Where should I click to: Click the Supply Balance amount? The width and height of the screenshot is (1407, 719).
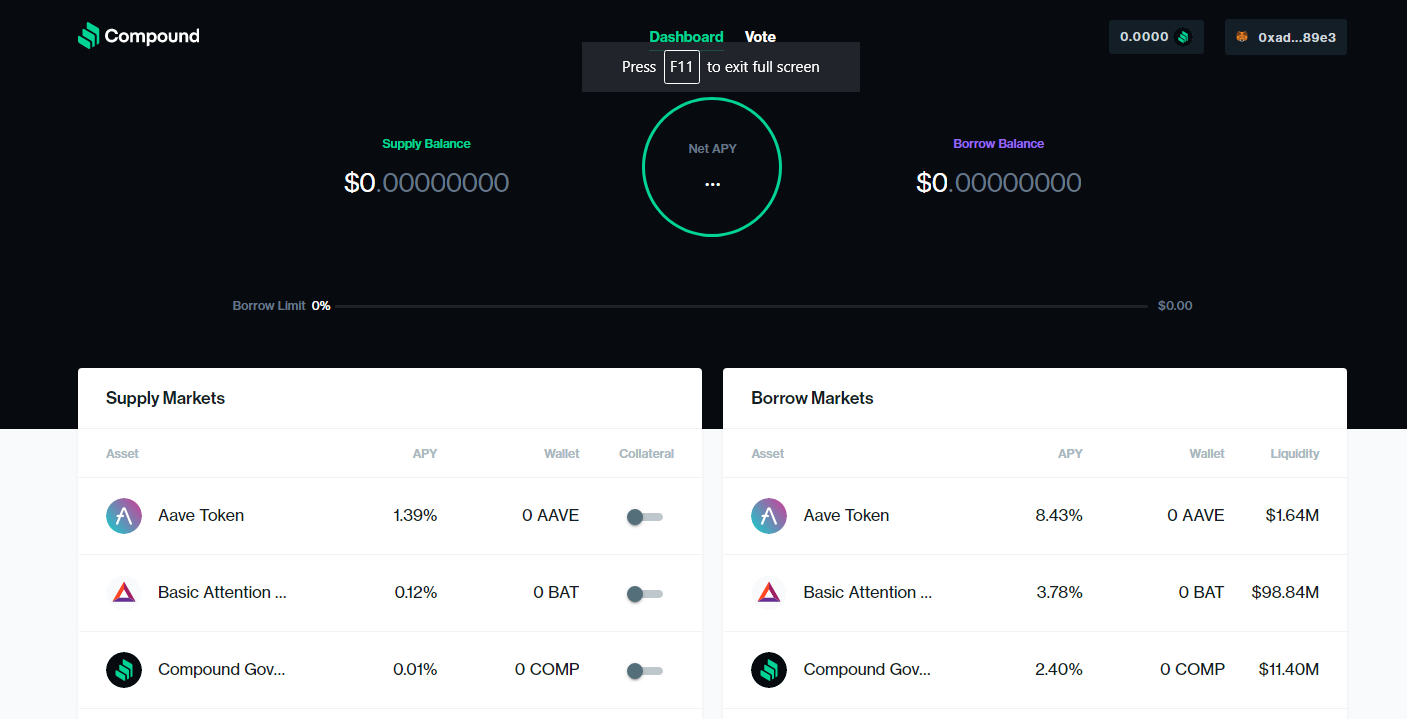[427, 183]
